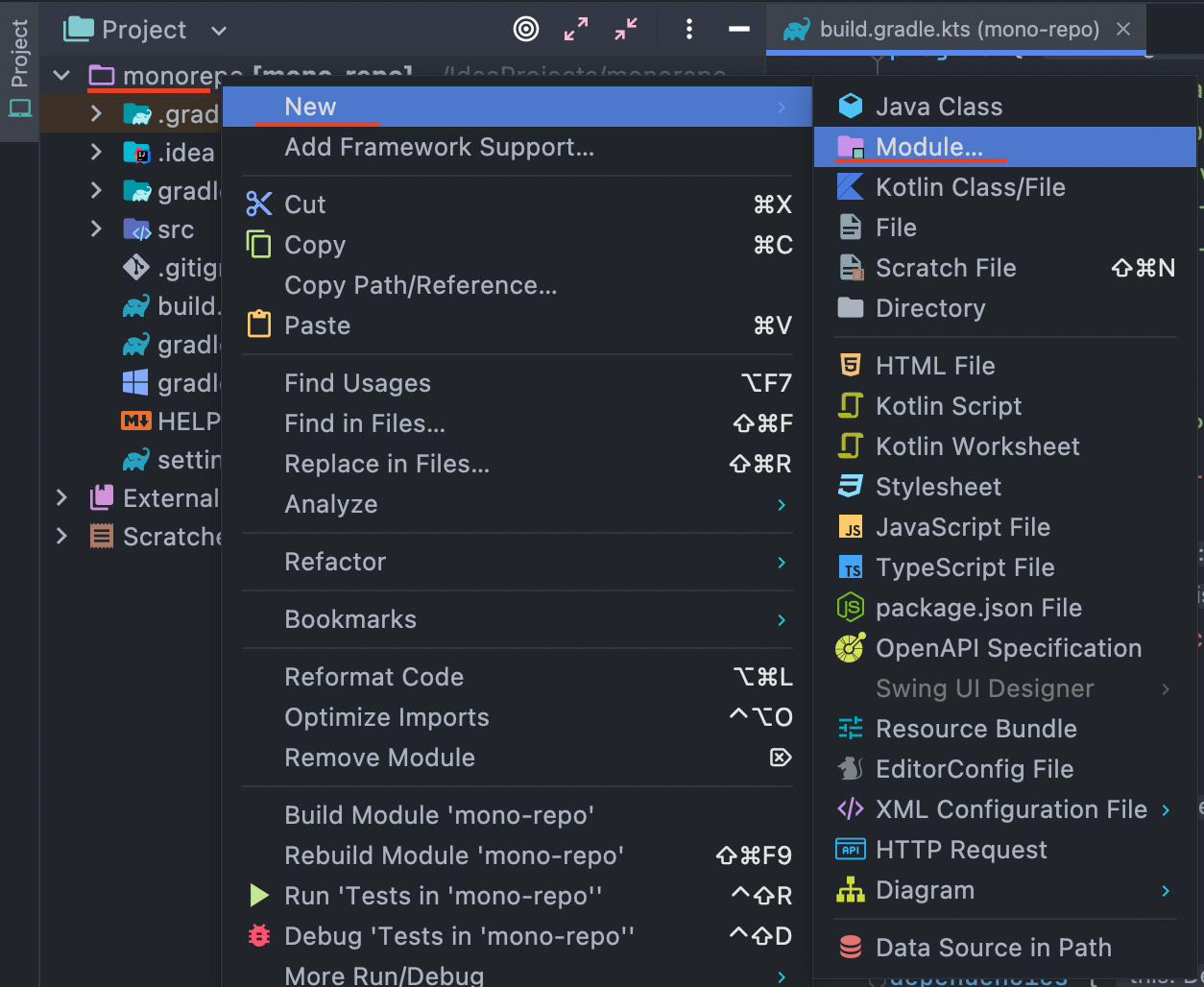Open the Refactor submenu
Screen dimensions: 1204x987
[518, 562]
